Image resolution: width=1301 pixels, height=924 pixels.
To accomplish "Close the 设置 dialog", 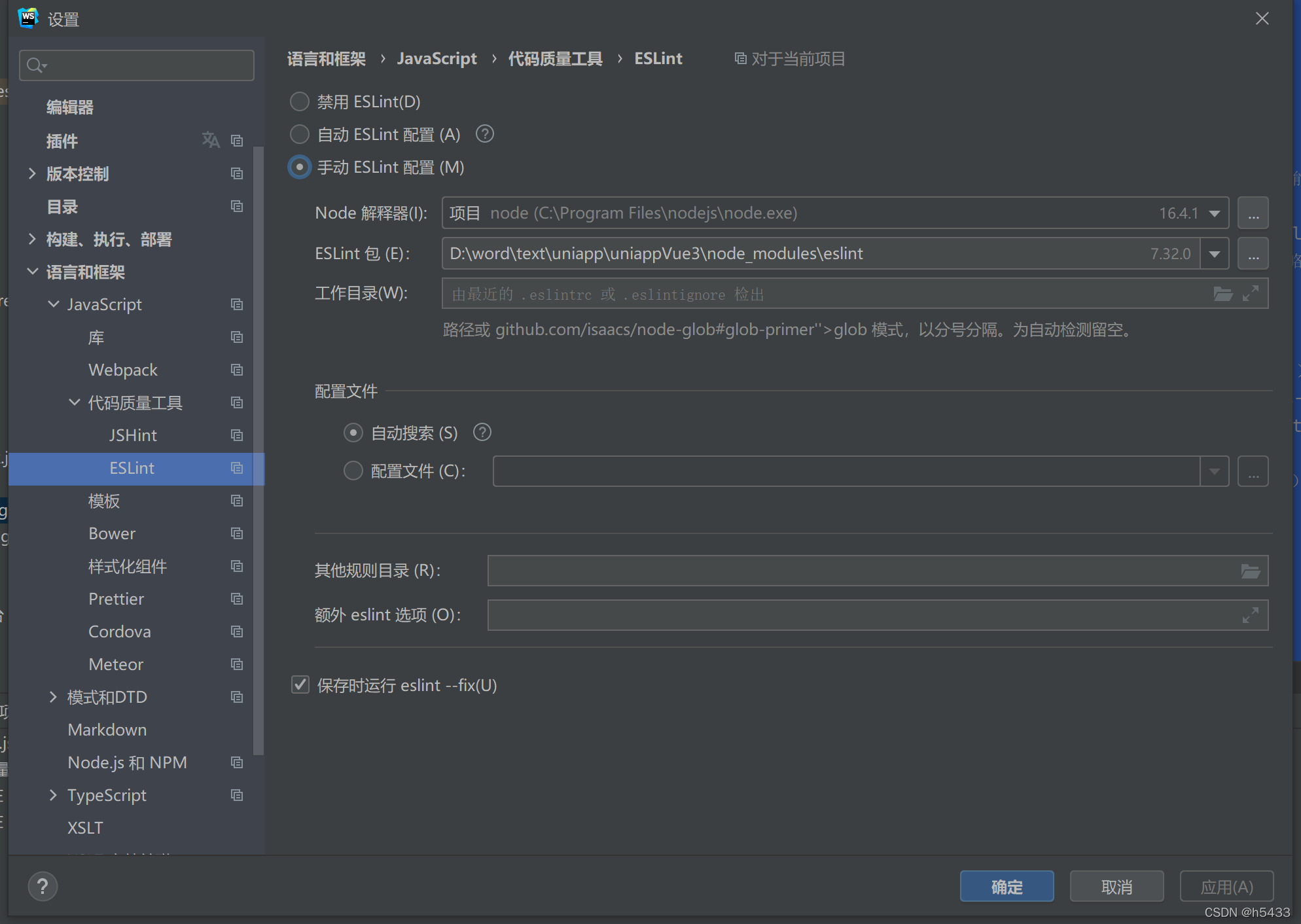I will tap(1262, 18).
